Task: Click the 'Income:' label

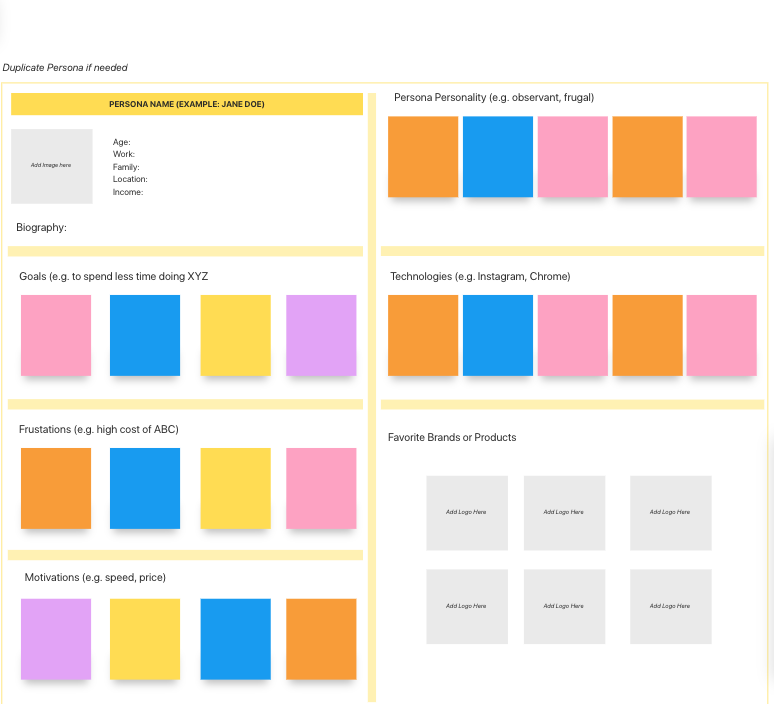Action: coord(128,192)
